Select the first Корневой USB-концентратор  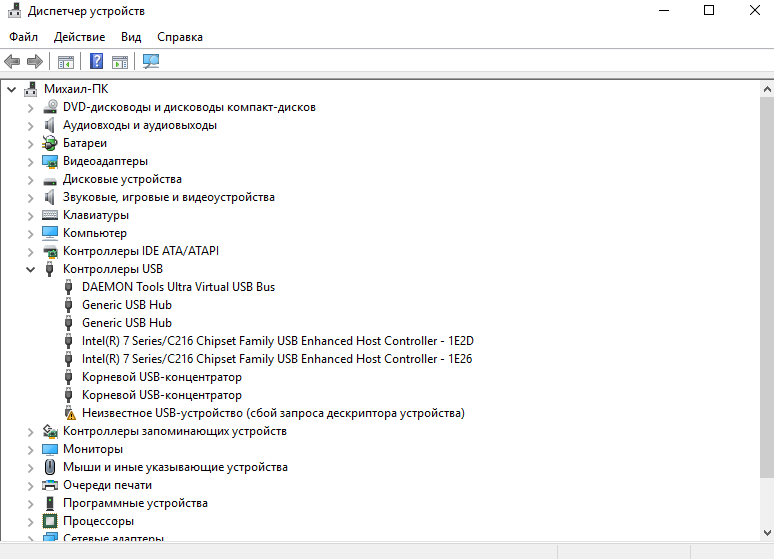(162, 377)
